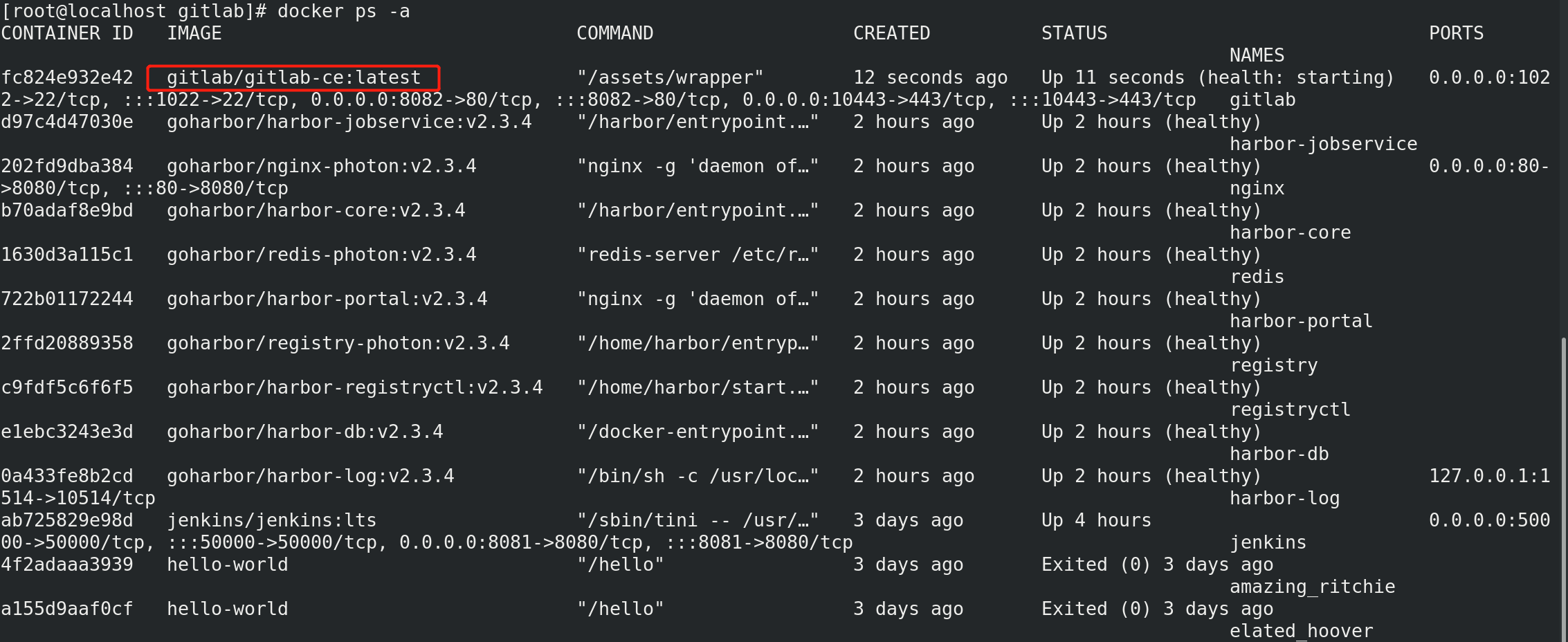
Task: Click image goharbor/nginx-photon:v2.3.4
Action: pyautogui.click(x=322, y=166)
